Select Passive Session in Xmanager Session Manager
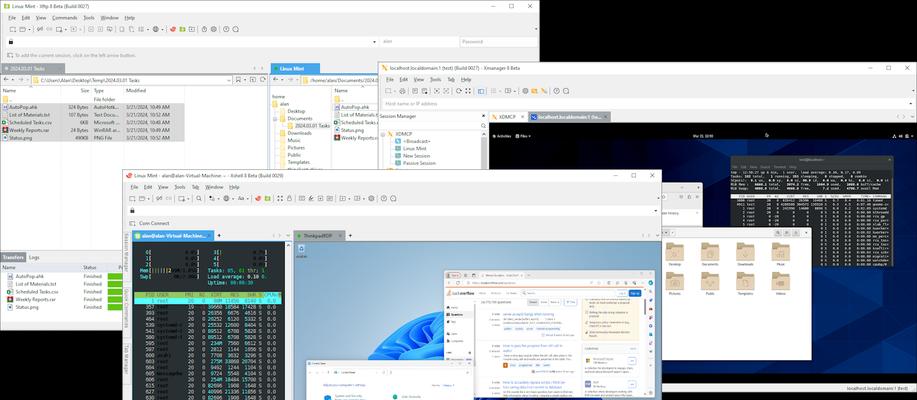917x400 pixels. (x=419, y=163)
